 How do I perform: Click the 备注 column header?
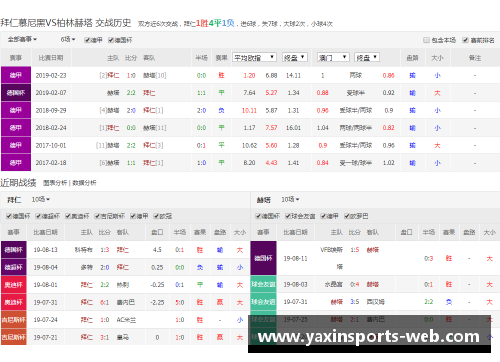(x=475, y=58)
